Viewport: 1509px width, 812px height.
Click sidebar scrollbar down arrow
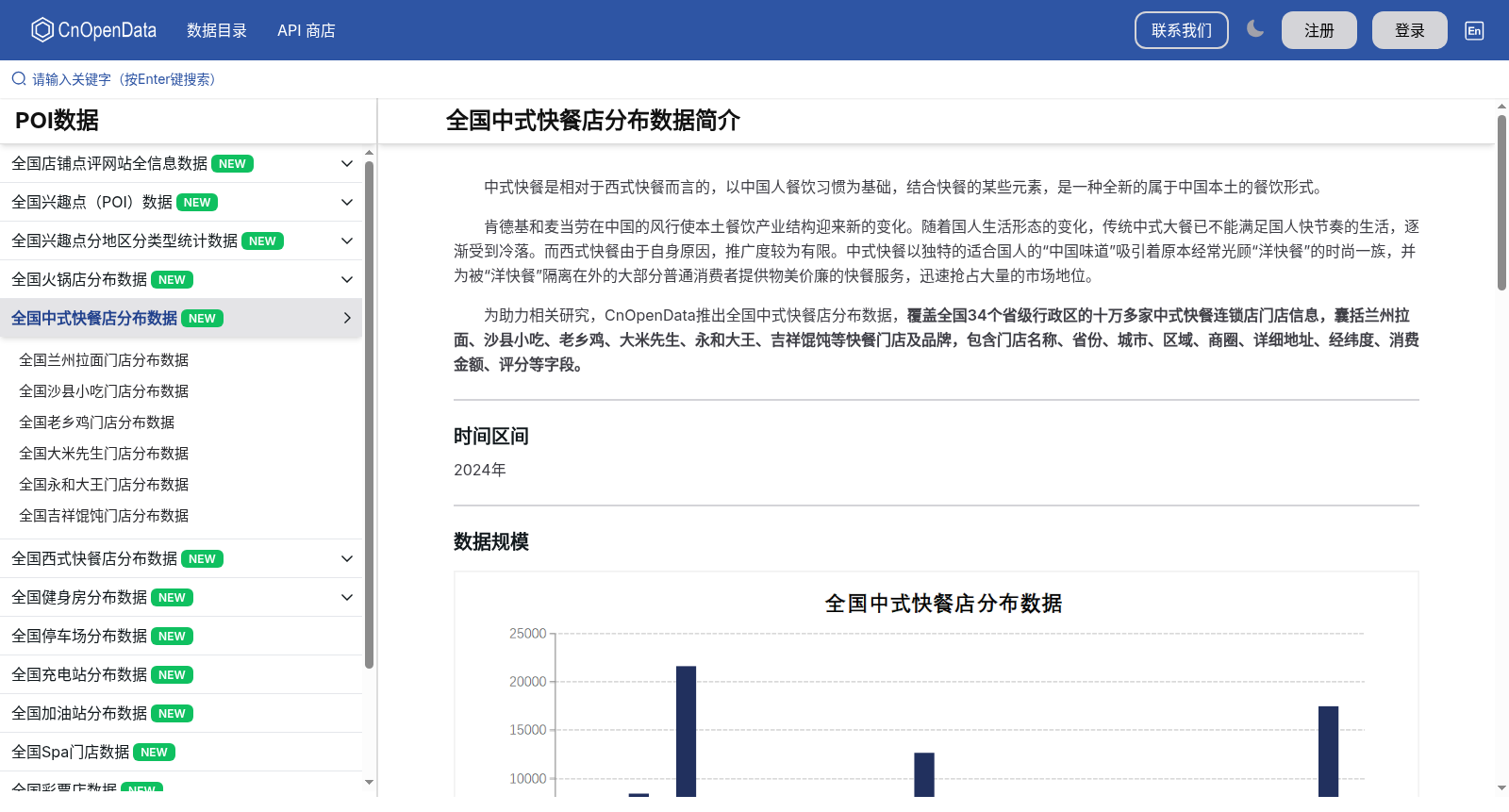(369, 782)
